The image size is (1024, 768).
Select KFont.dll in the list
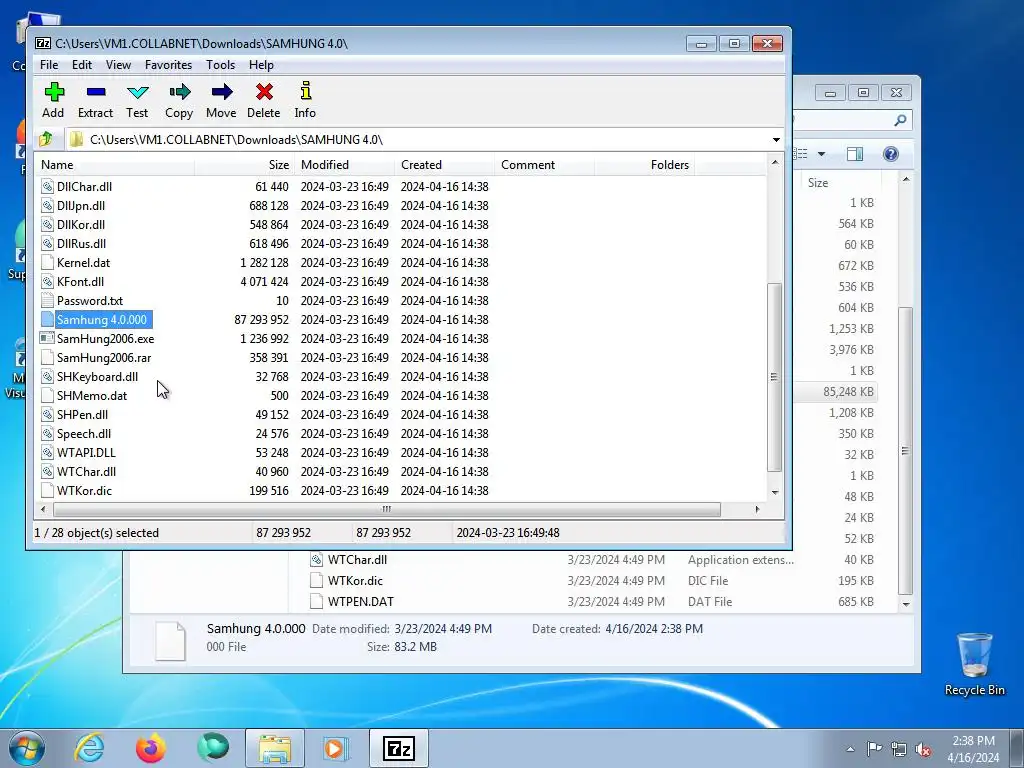[x=80, y=281]
